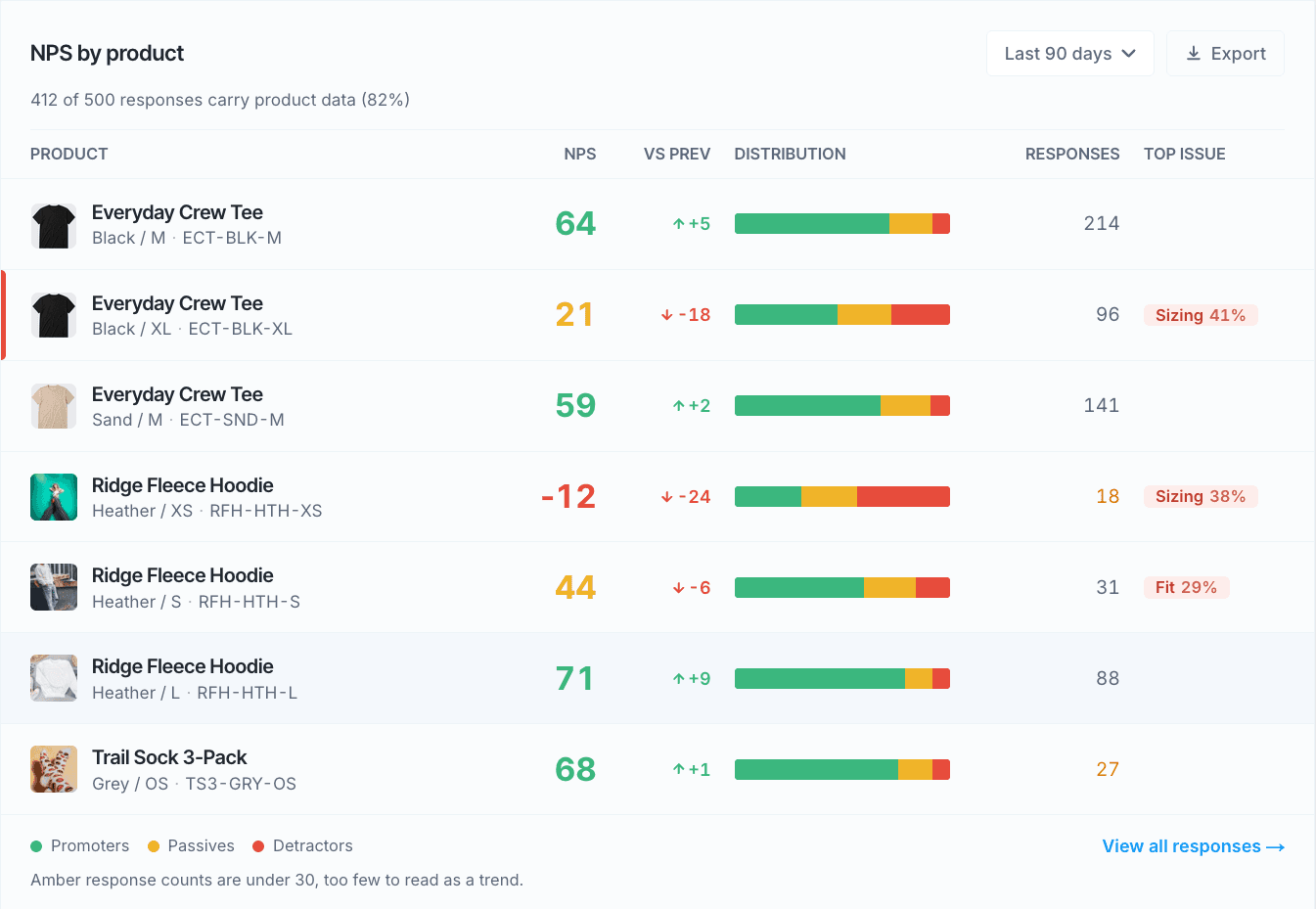Click distribution bar for Trail Sock 3-Pack

[x=842, y=769]
